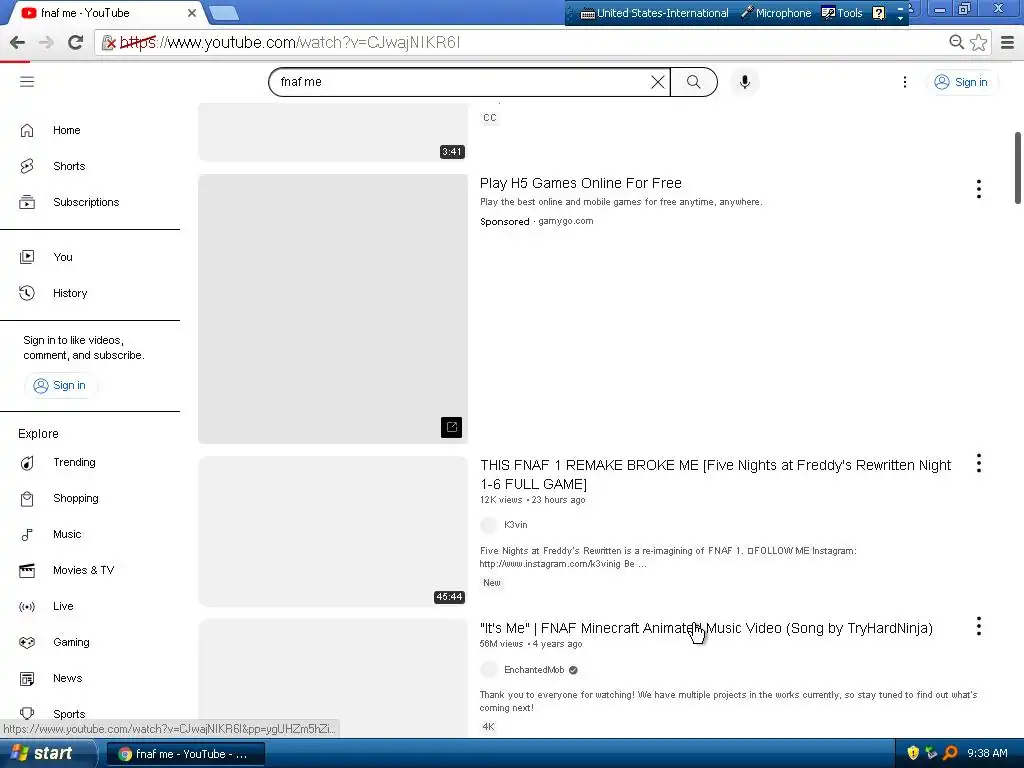Viewport: 1024px width, 768px height.
Task: Open "Play H5 Games Online For Free" ad
Action: pos(581,183)
